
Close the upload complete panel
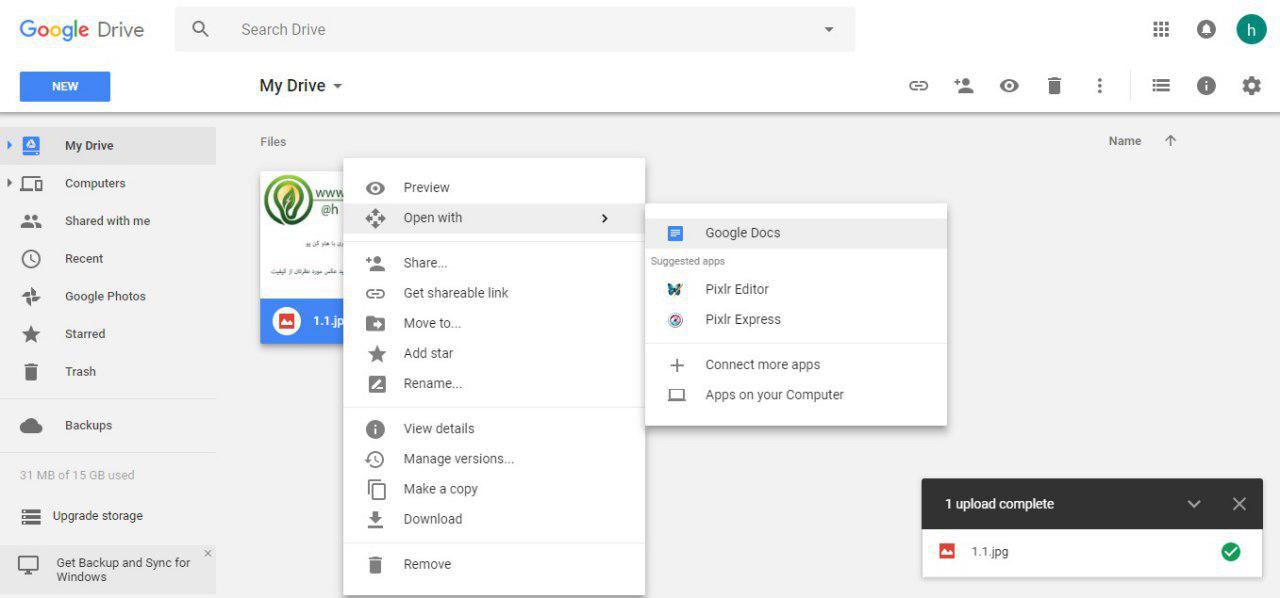1239,504
